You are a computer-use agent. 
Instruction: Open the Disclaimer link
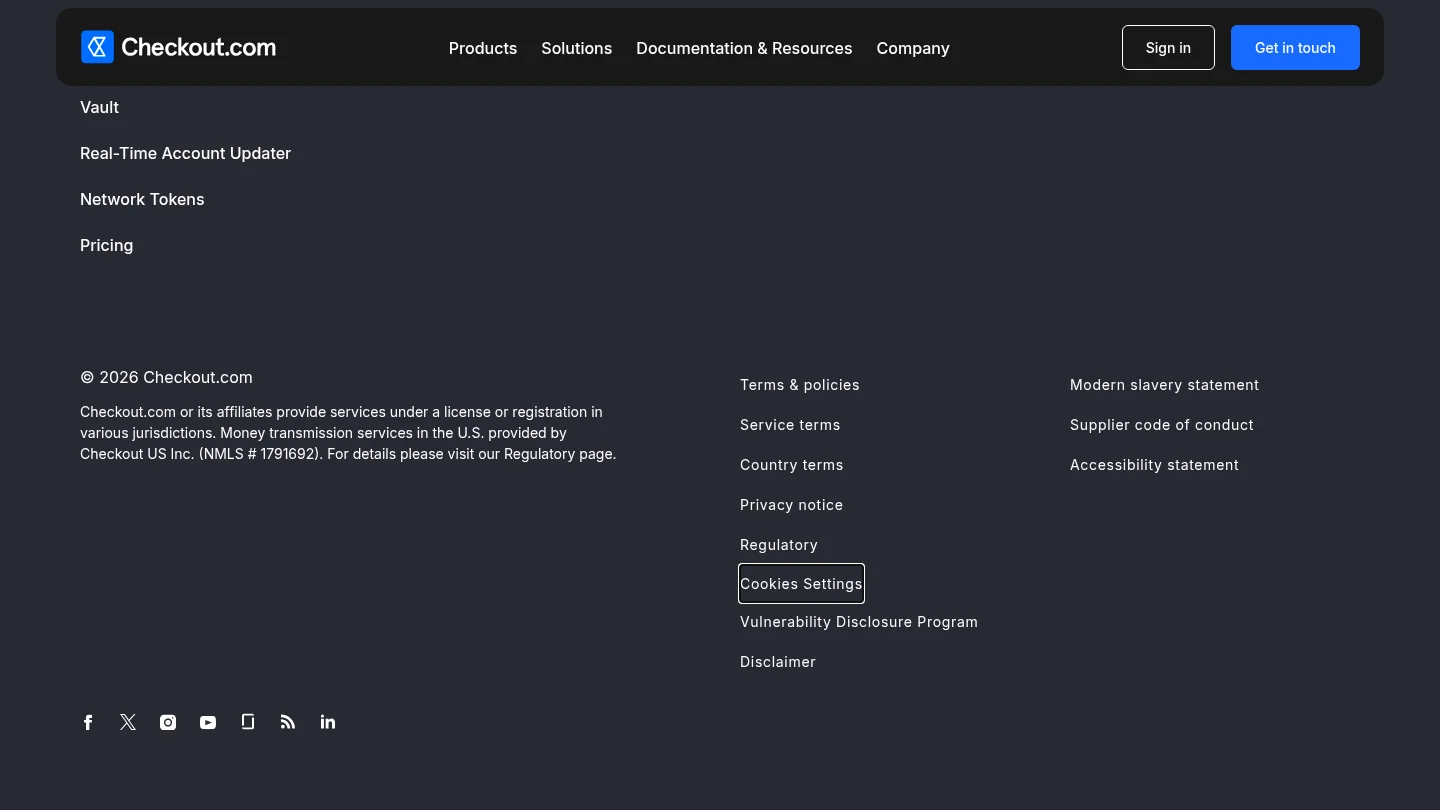778,662
